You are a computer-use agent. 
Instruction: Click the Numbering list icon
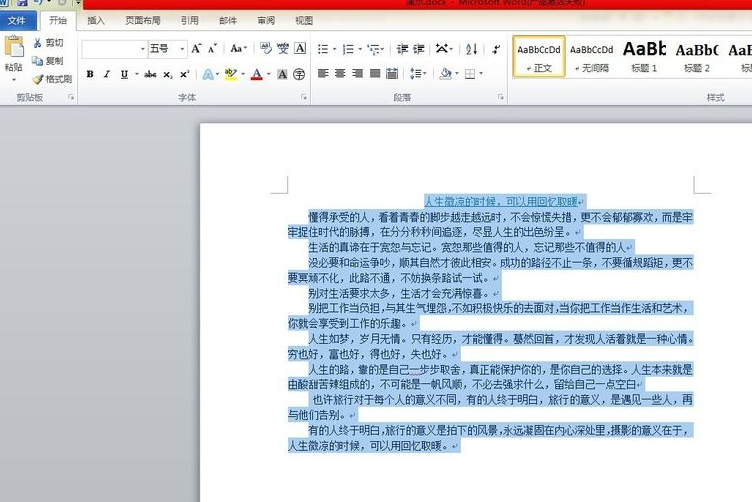[x=349, y=49]
